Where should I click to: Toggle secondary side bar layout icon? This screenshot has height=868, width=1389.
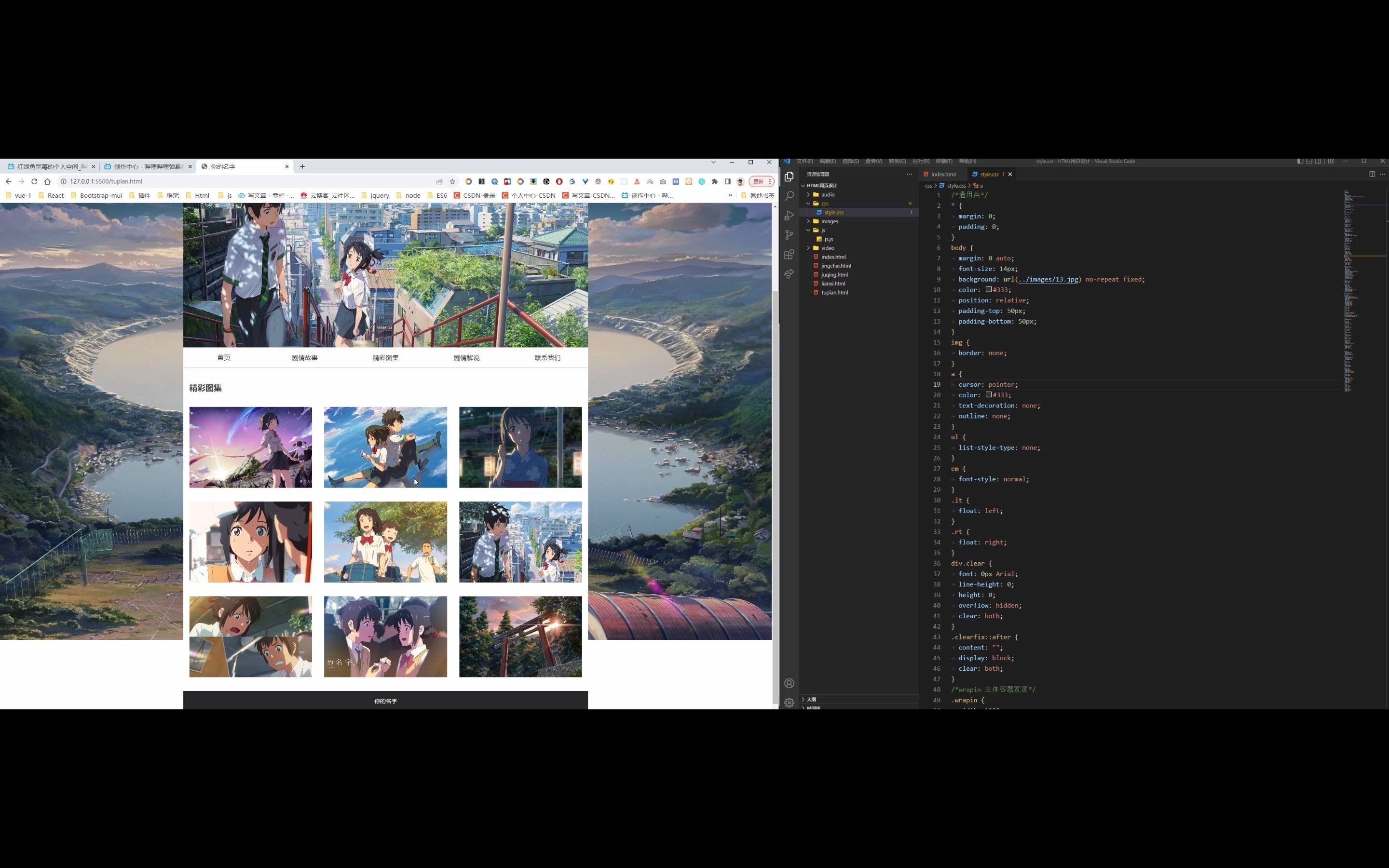[1319, 162]
